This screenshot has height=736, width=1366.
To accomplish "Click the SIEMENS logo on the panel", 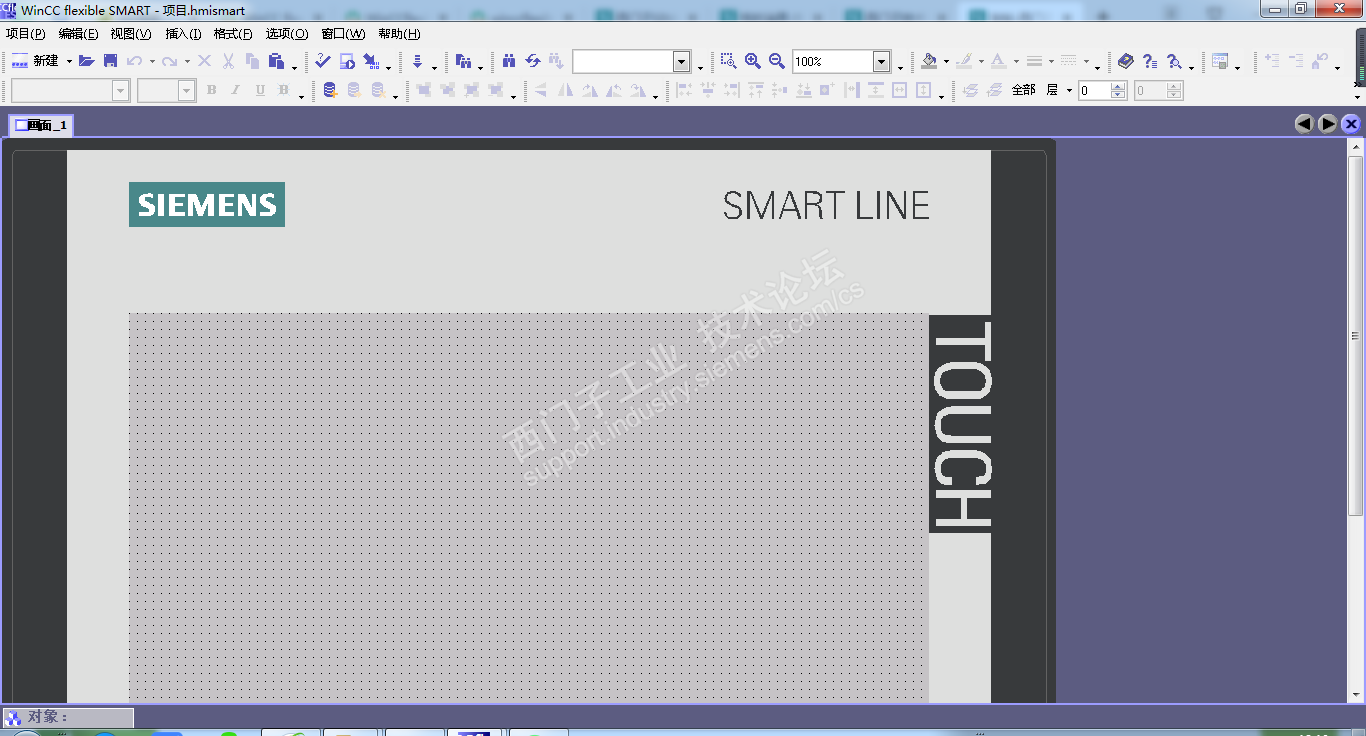I will [207, 204].
